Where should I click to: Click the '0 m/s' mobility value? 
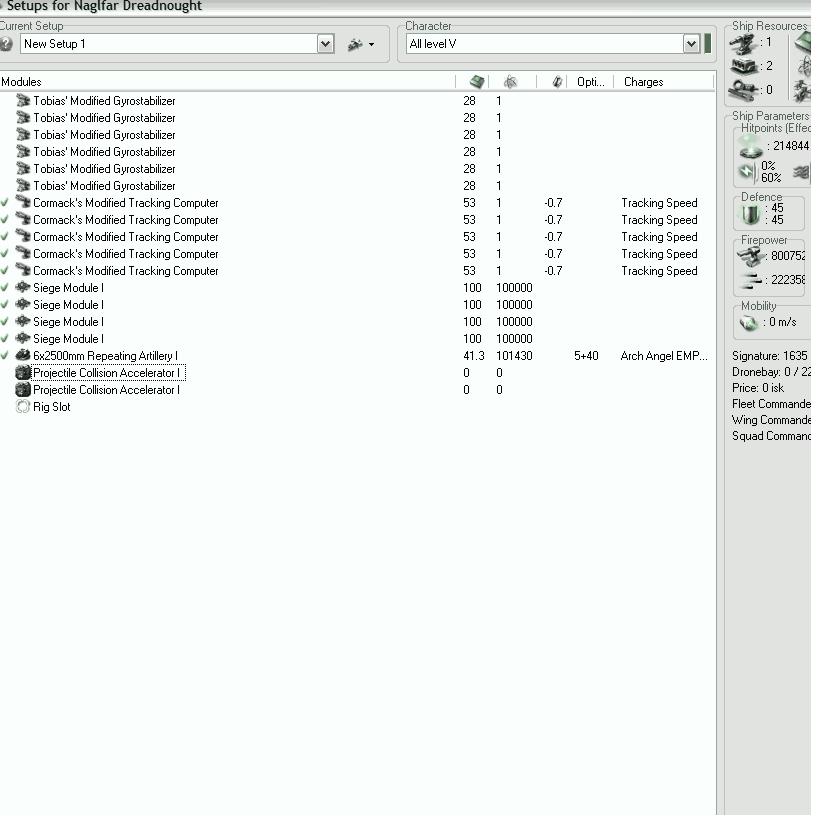783,322
